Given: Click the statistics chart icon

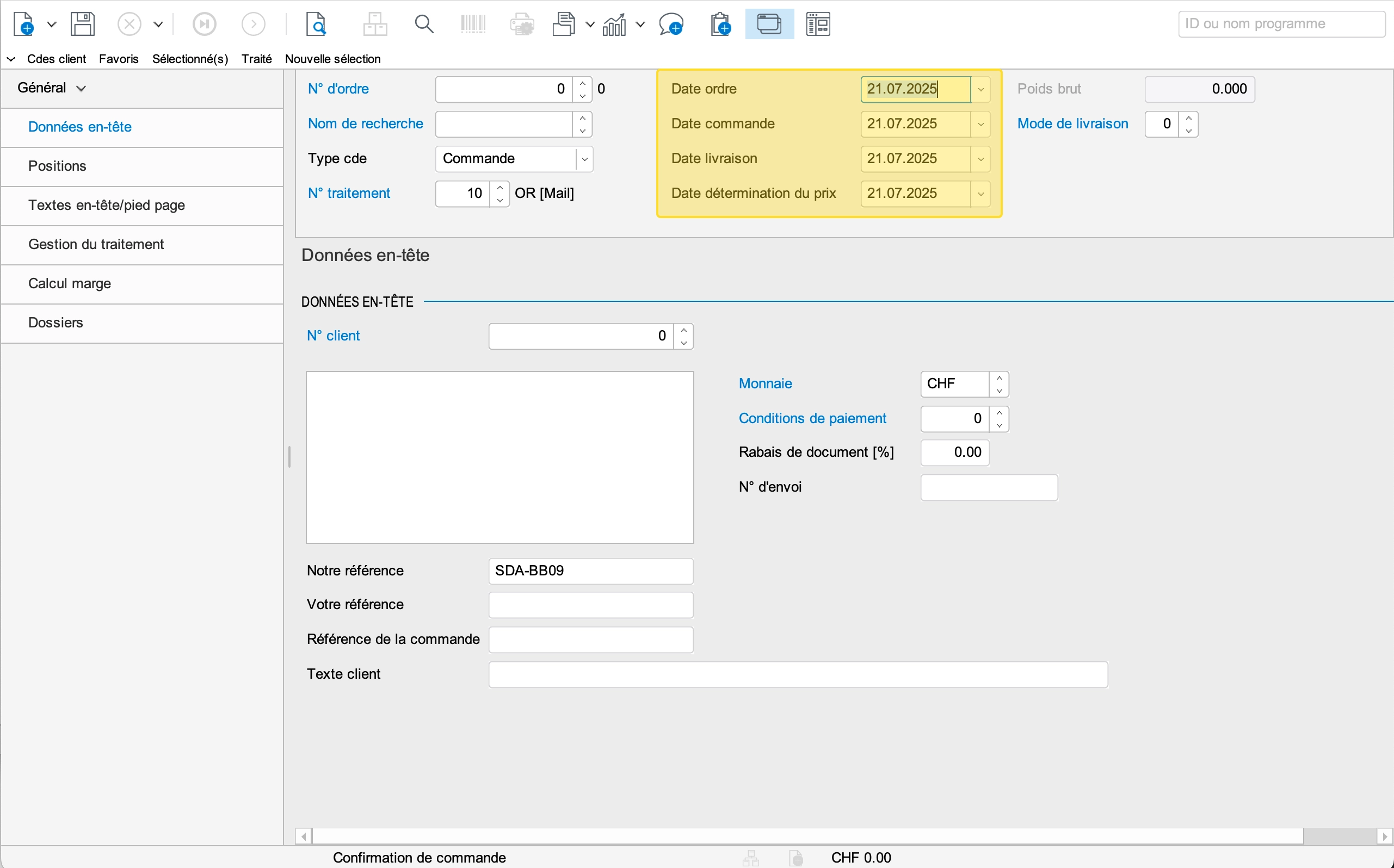Looking at the screenshot, I should (x=614, y=24).
